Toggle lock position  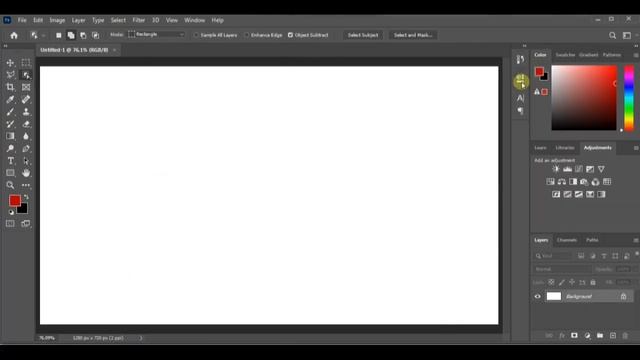click(572, 282)
